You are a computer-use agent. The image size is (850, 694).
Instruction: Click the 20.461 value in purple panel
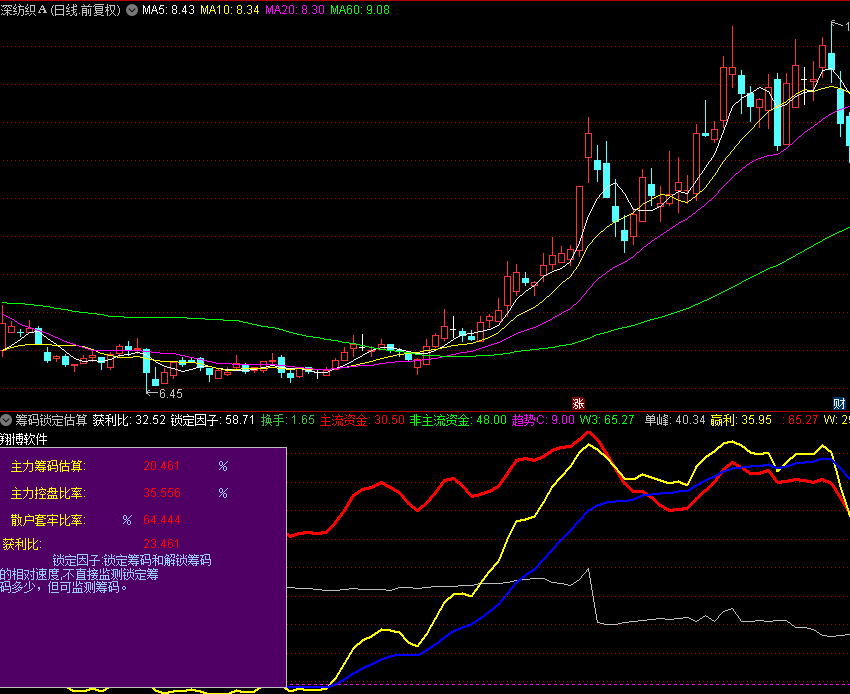[x=162, y=466]
